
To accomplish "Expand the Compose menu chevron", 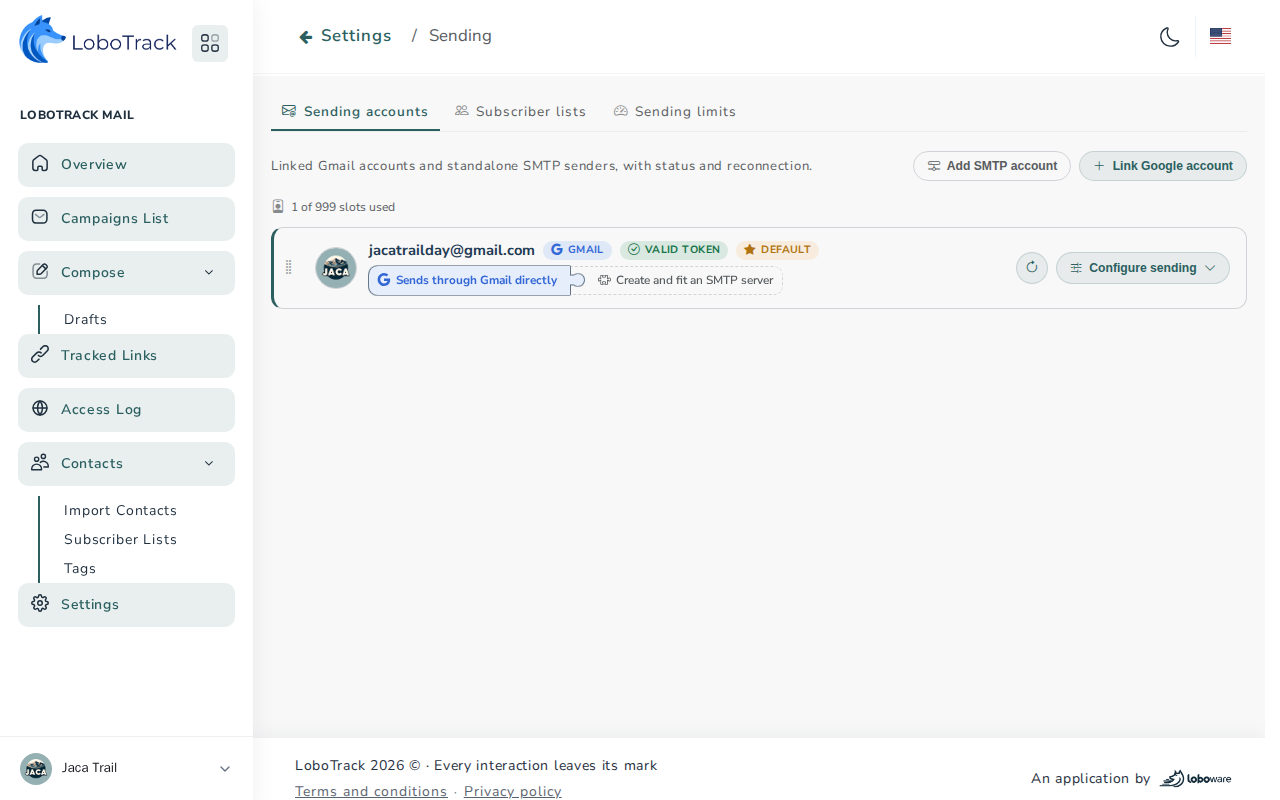I will [209, 272].
